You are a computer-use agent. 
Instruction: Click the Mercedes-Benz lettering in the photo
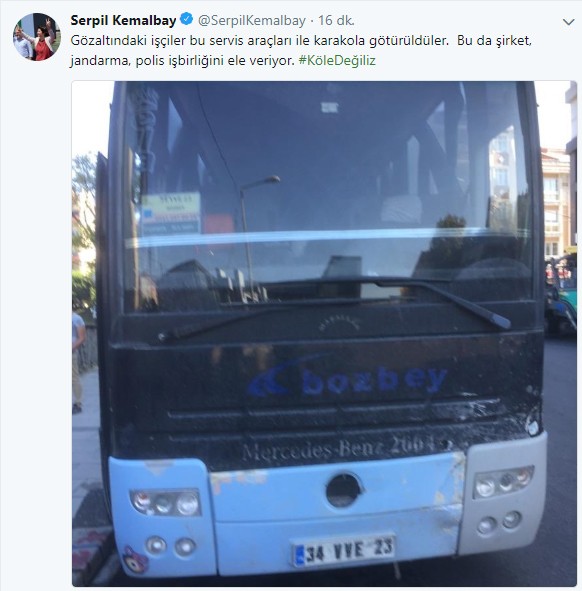pos(345,449)
